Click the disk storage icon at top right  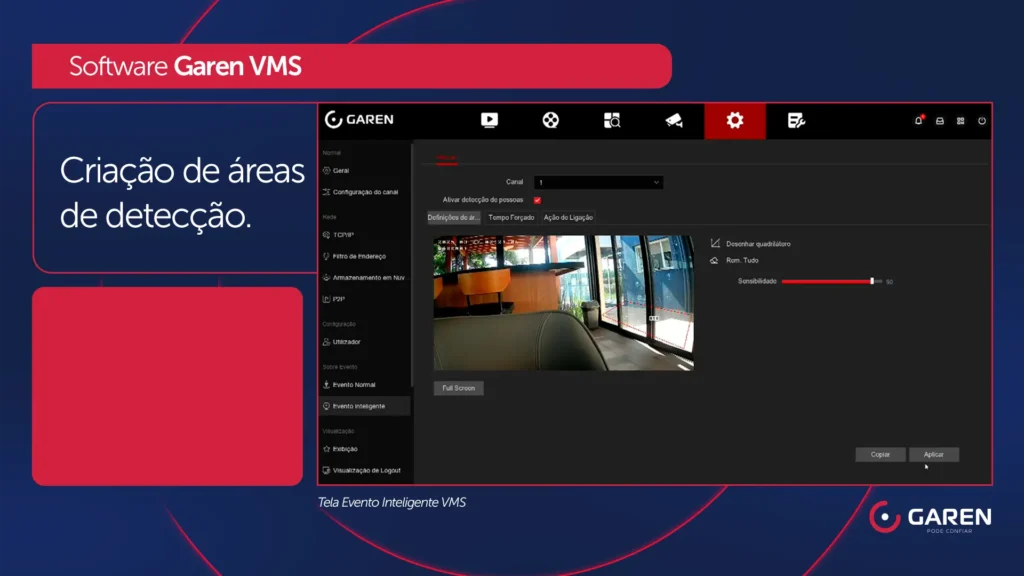point(940,121)
